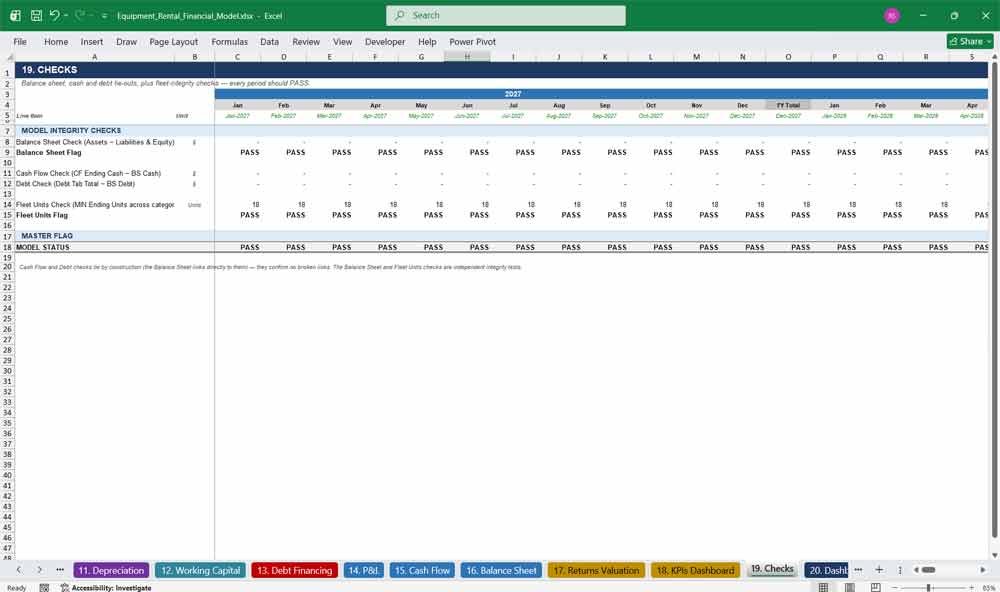Click the Share button
This screenshot has height=592, width=1000.
tap(970, 41)
